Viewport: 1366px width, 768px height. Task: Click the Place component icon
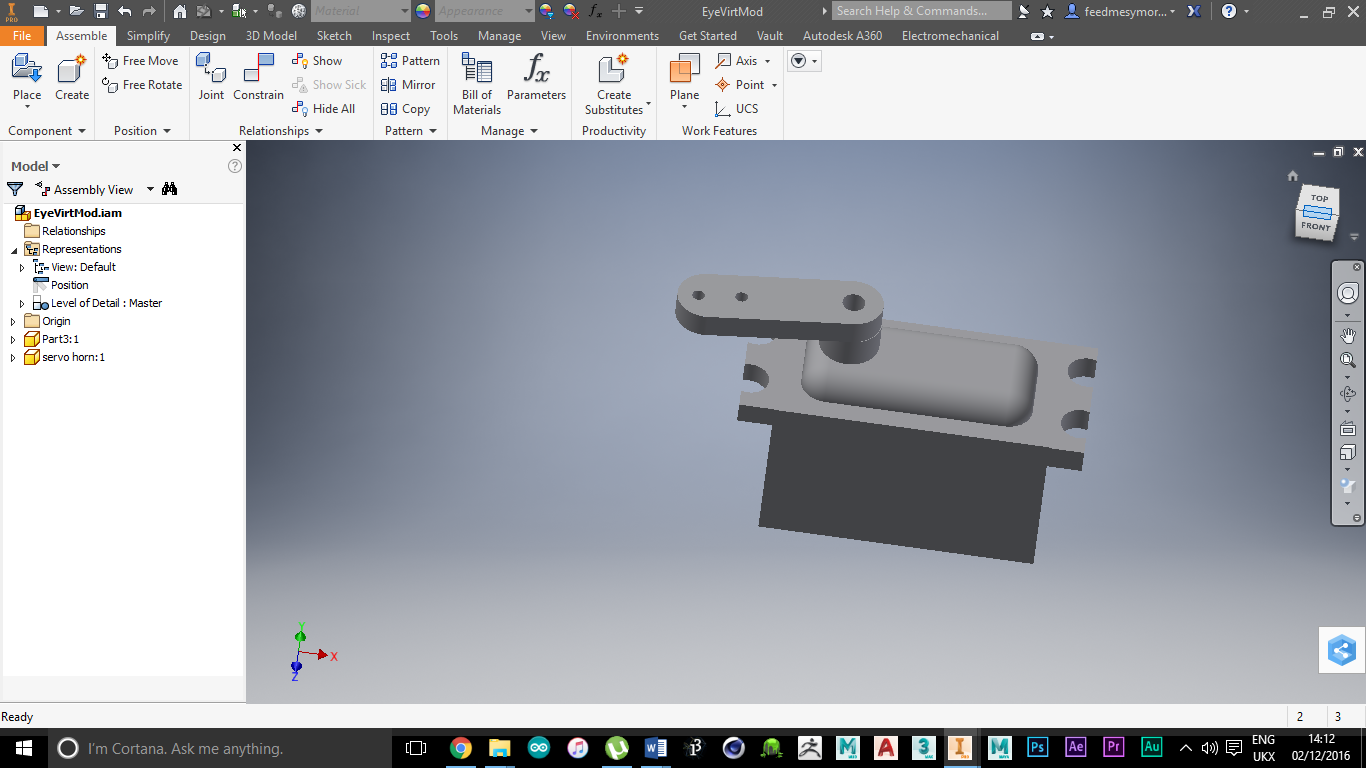click(x=27, y=70)
